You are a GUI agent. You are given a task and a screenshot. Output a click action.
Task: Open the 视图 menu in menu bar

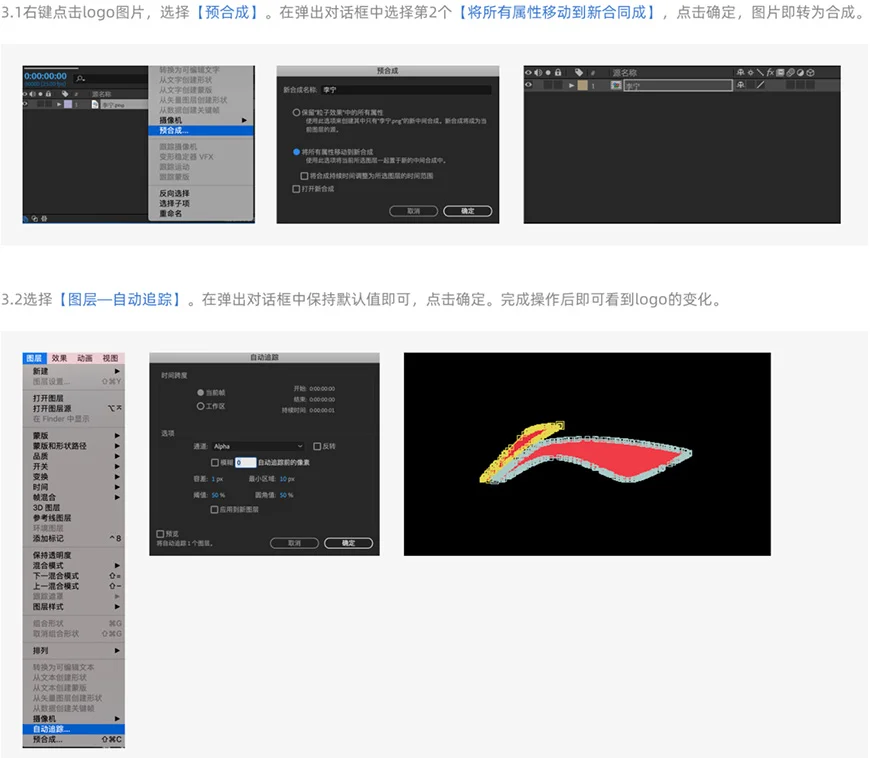(x=110, y=358)
